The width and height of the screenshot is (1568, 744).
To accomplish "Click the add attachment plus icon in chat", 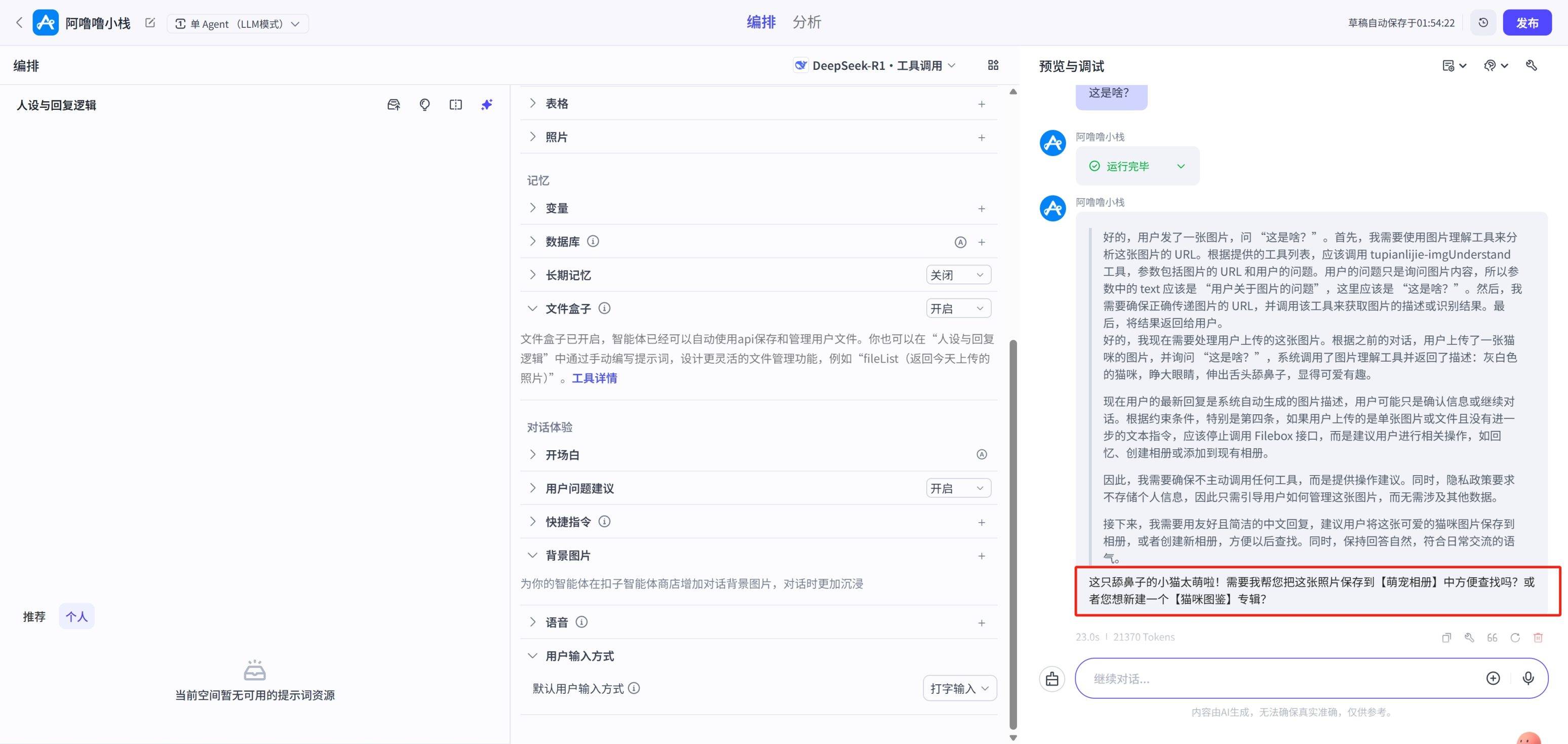I will click(x=1493, y=678).
